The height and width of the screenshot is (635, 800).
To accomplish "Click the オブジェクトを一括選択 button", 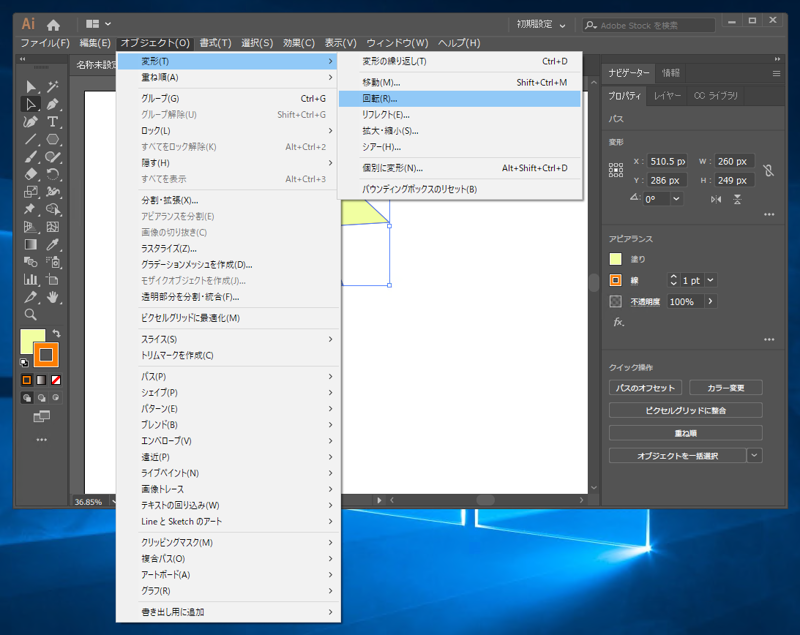I will [x=678, y=455].
